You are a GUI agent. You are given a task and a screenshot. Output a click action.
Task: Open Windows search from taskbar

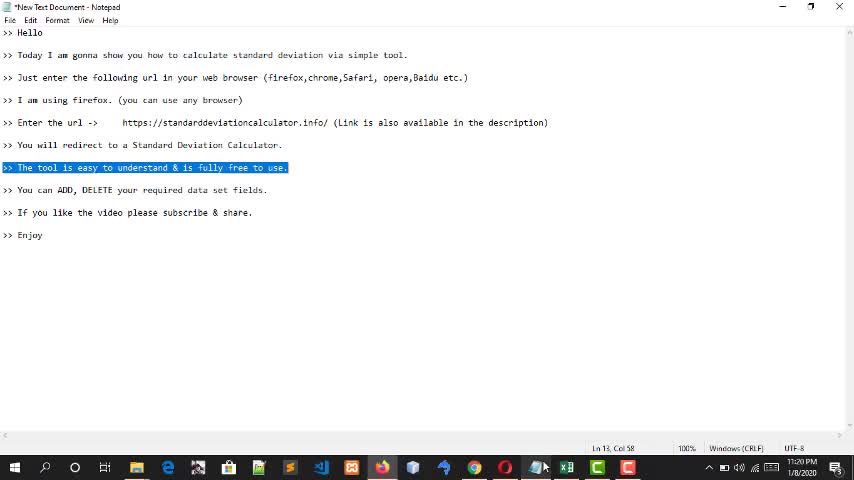click(x=45, y=467)
